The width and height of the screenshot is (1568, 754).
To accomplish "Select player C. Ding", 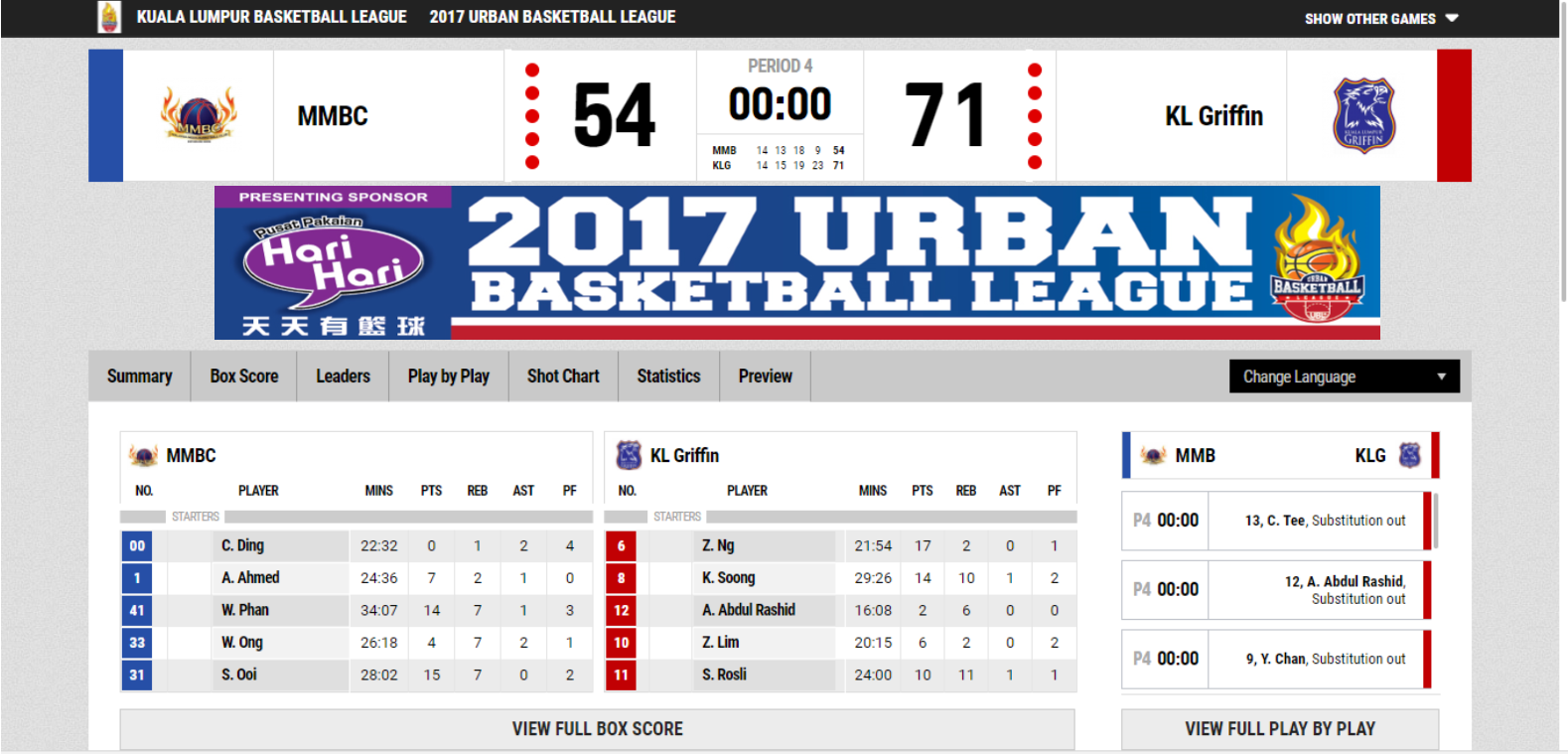I will [242, 545].
